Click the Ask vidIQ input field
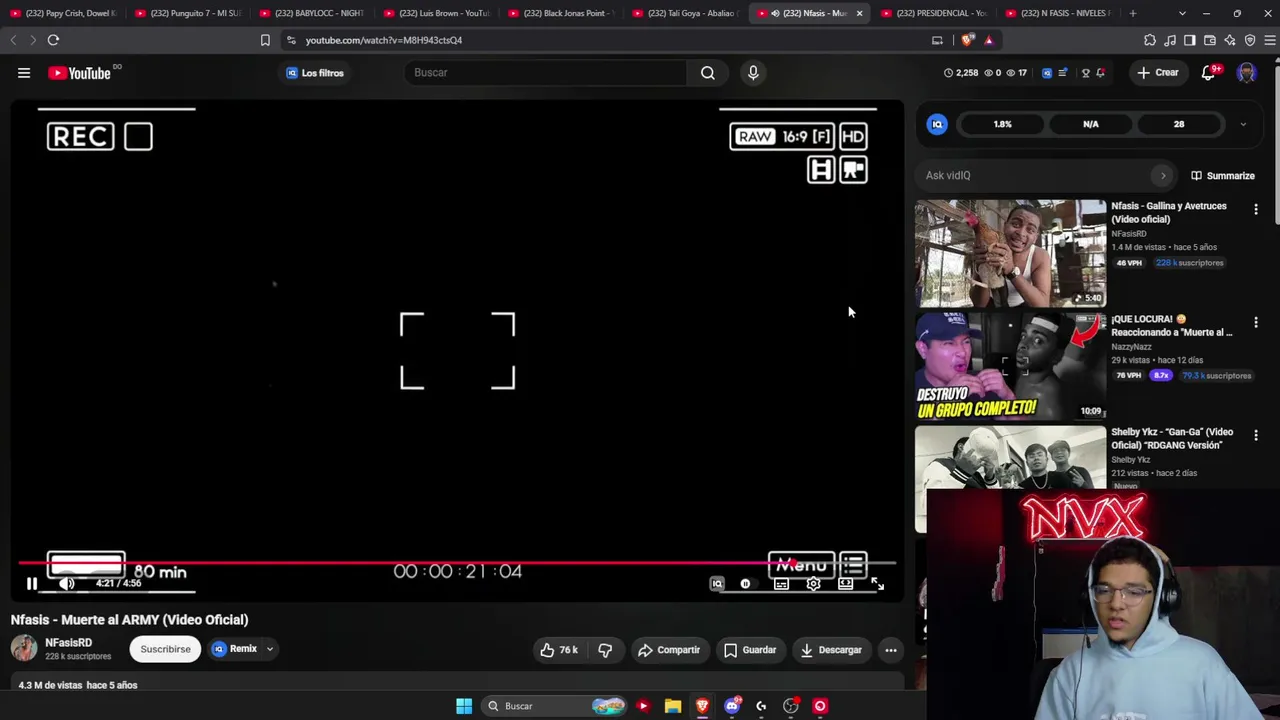Screen dimensions: 1280x720 1047,175
